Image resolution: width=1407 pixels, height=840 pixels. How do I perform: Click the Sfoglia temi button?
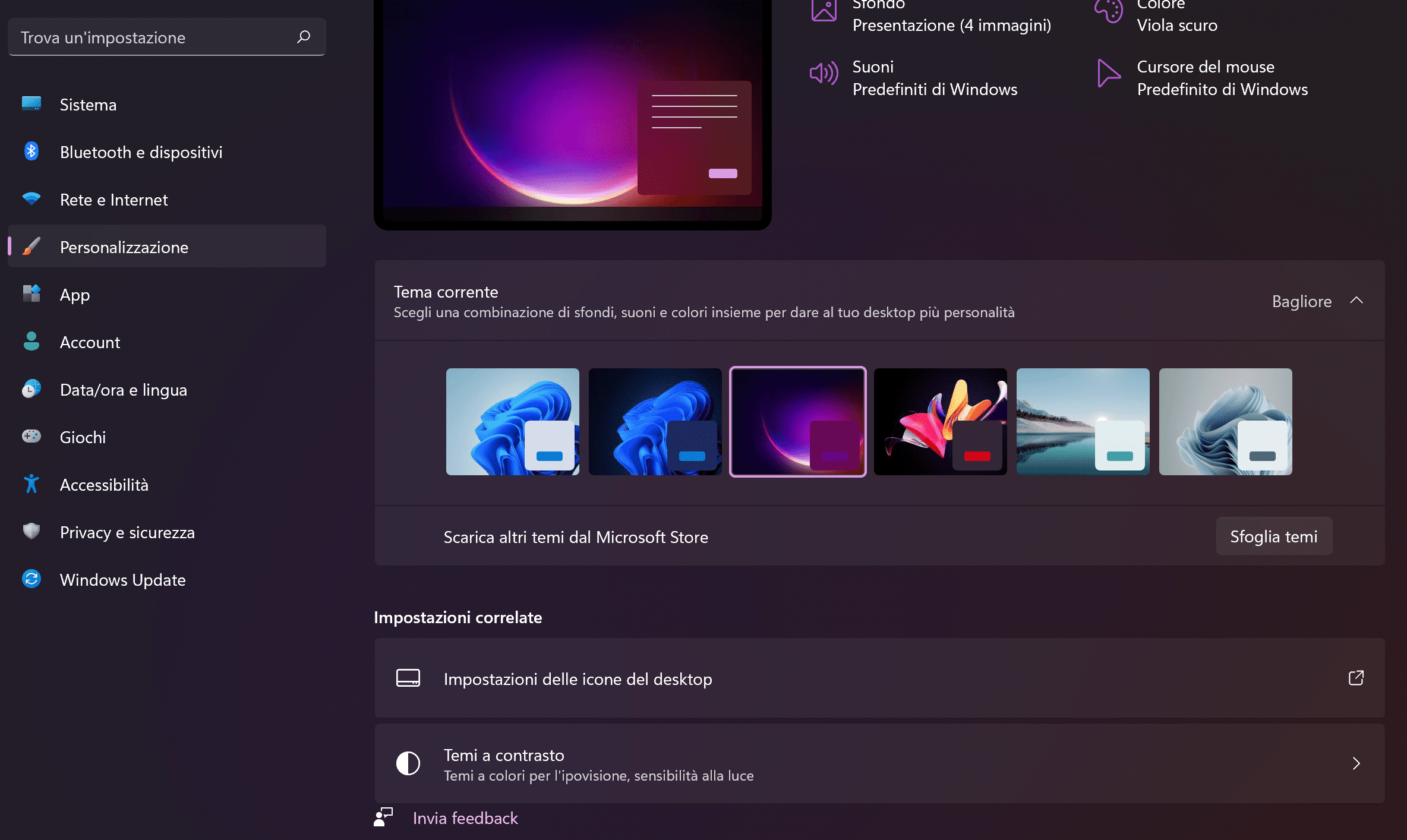tap(1274, 536)
